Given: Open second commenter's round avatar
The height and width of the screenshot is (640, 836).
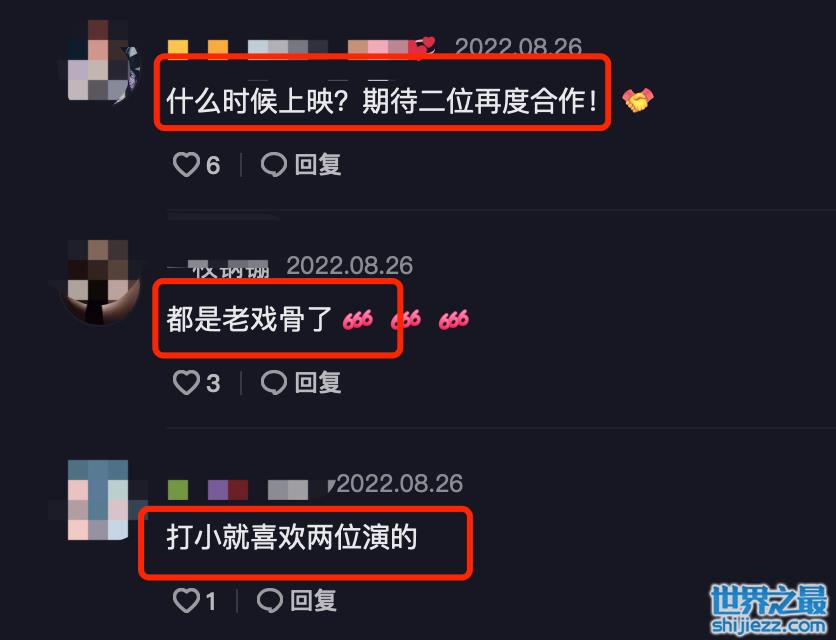Looking at the screenshot, I should tap(99, 283).
